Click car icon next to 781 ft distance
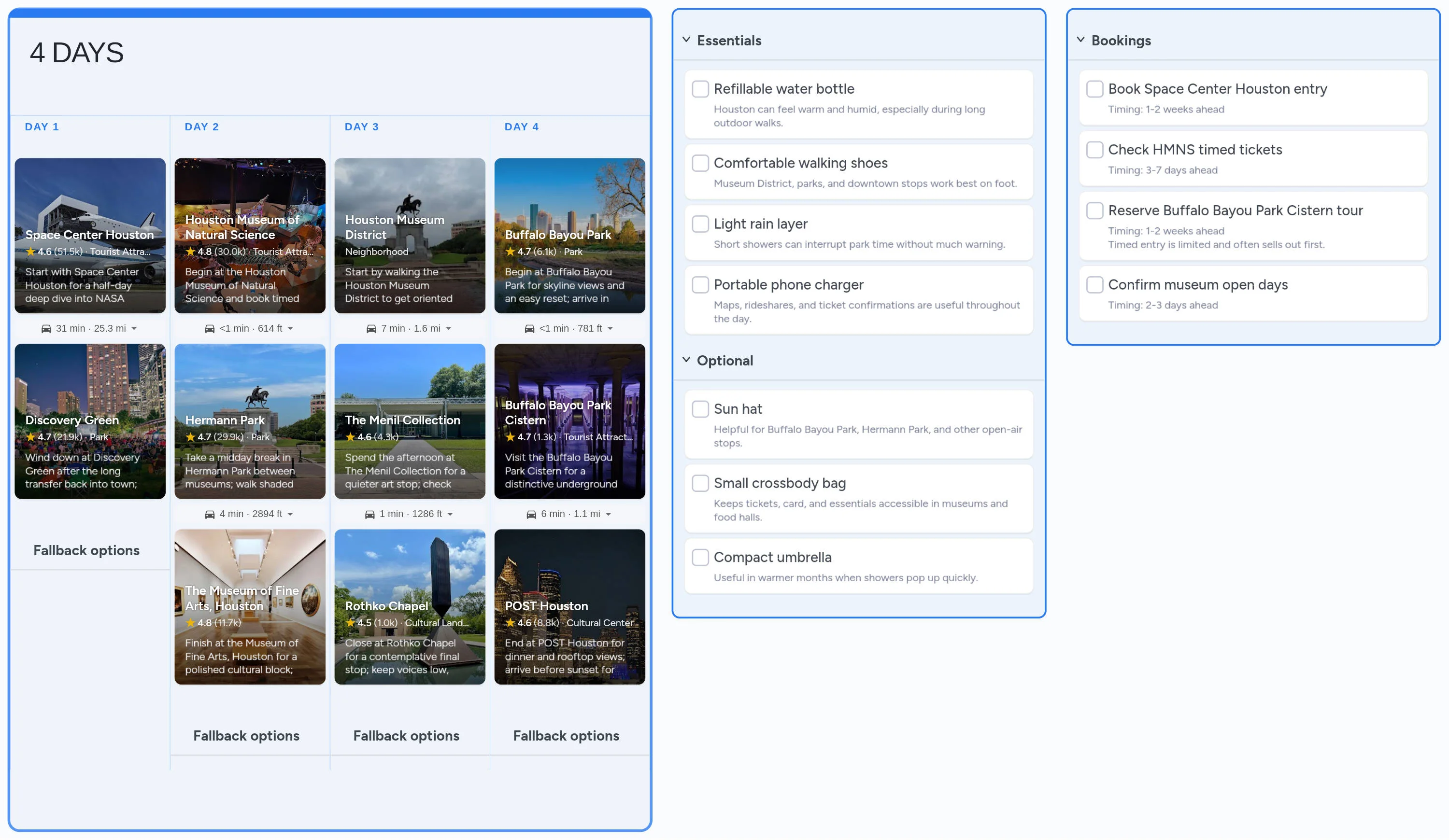The width and height of the screenshot is (1449, 840). point(529,329)
